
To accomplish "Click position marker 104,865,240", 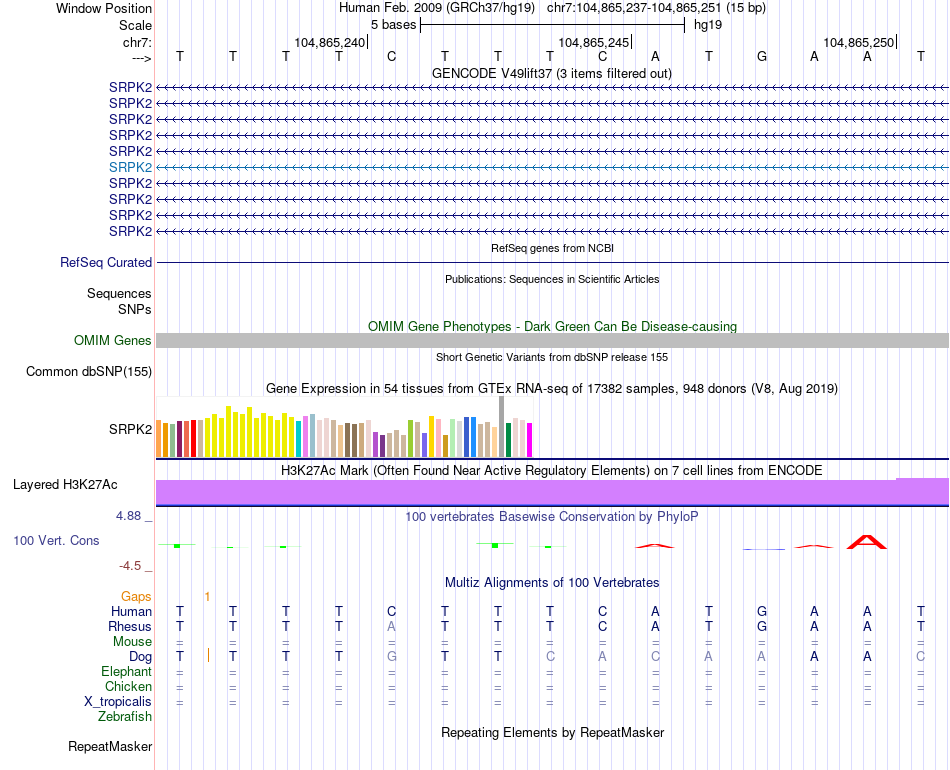I will (330, 42).
